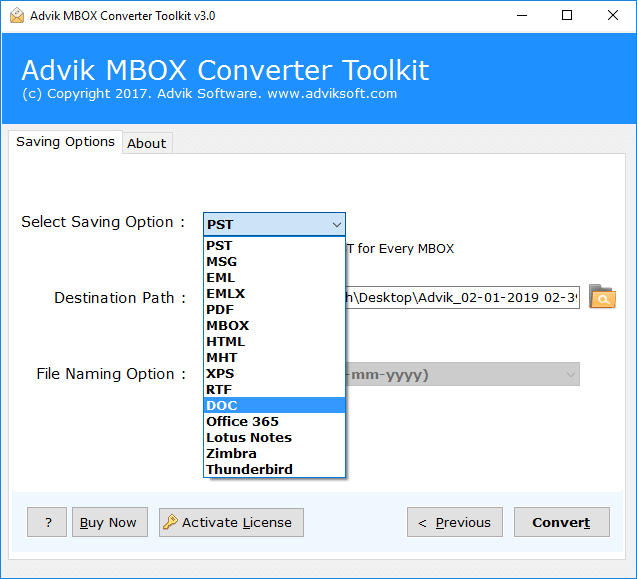Viewport: 637px width, 579px height.
Task: Open Activate License dialog
Action: pos(231,522)
